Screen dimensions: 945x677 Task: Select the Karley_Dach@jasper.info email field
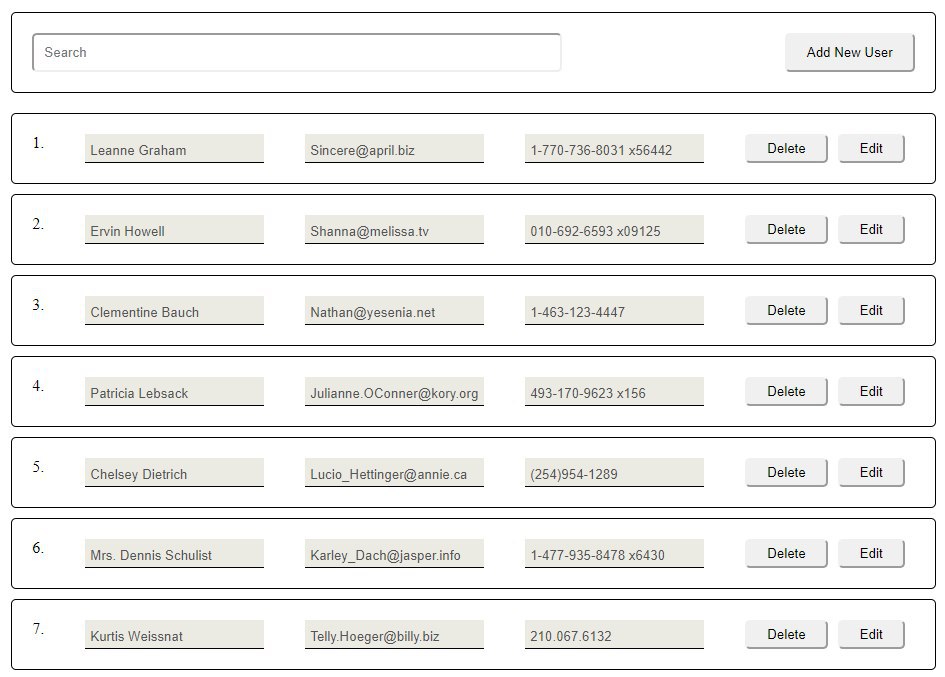[x=394, y=553]
